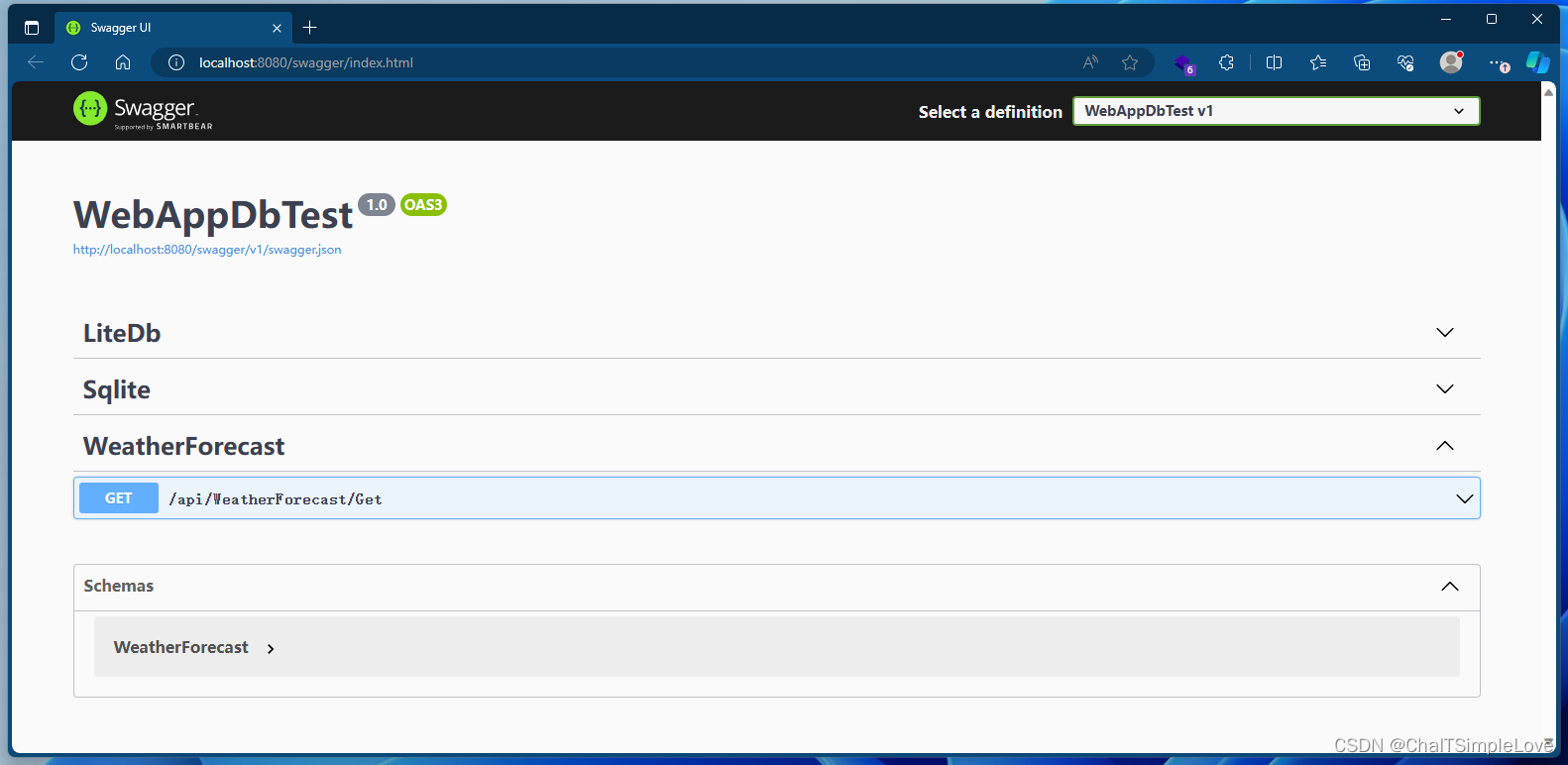
Task: Minimize the browser window
Action: click(1446, 19)
